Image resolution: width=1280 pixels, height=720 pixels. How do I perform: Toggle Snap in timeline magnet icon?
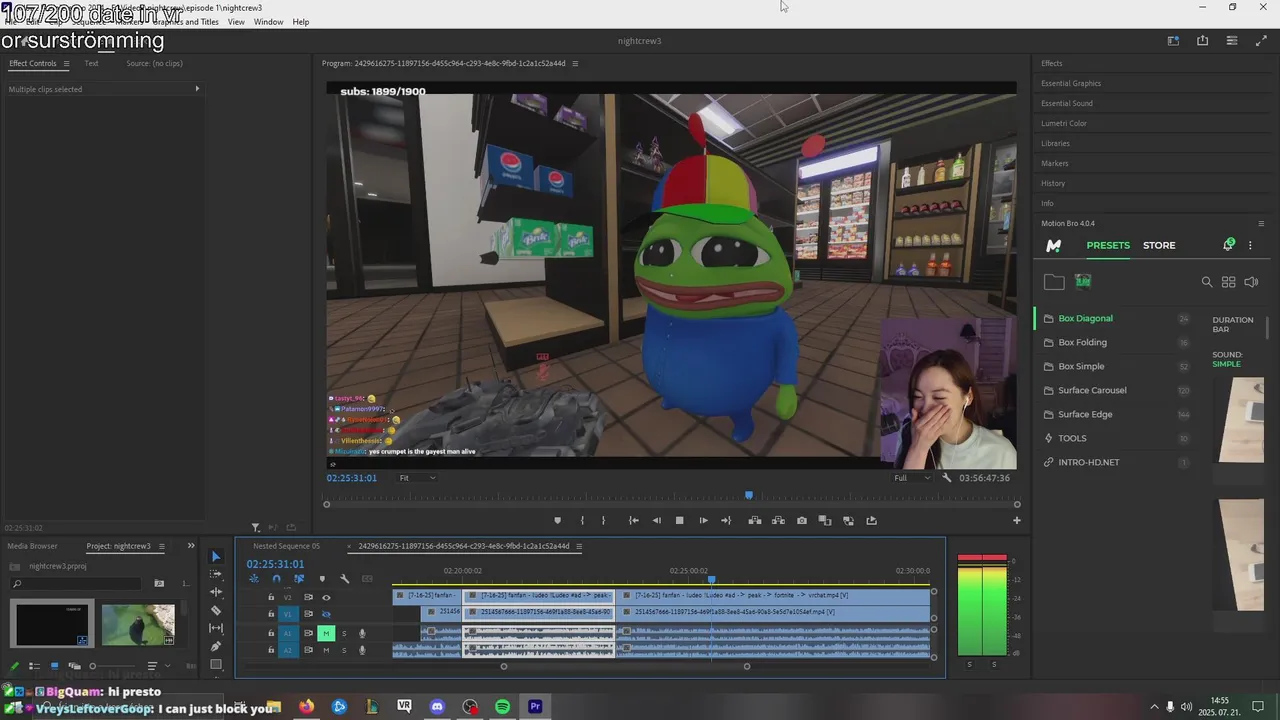pyautogui.click(x=277, y=578)
